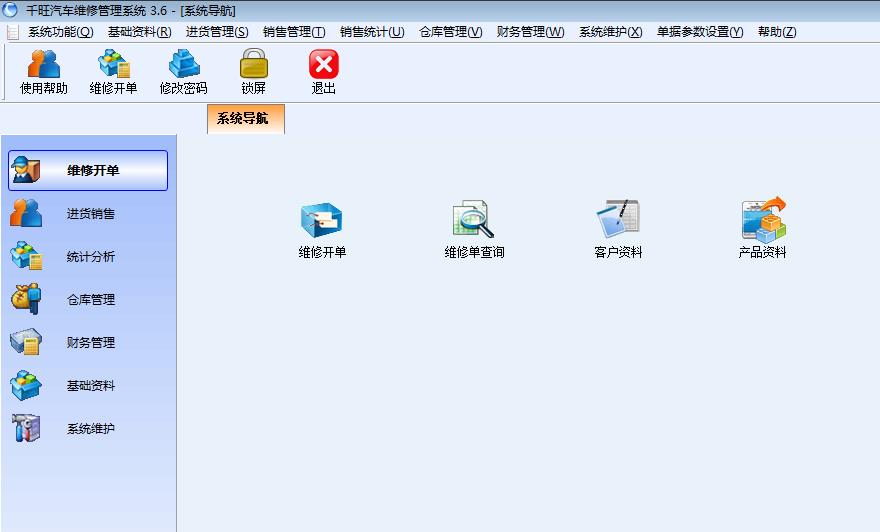Open 客户资料 from the navigation panel
The width and height of the screenshot is (880, 532).
618,230
